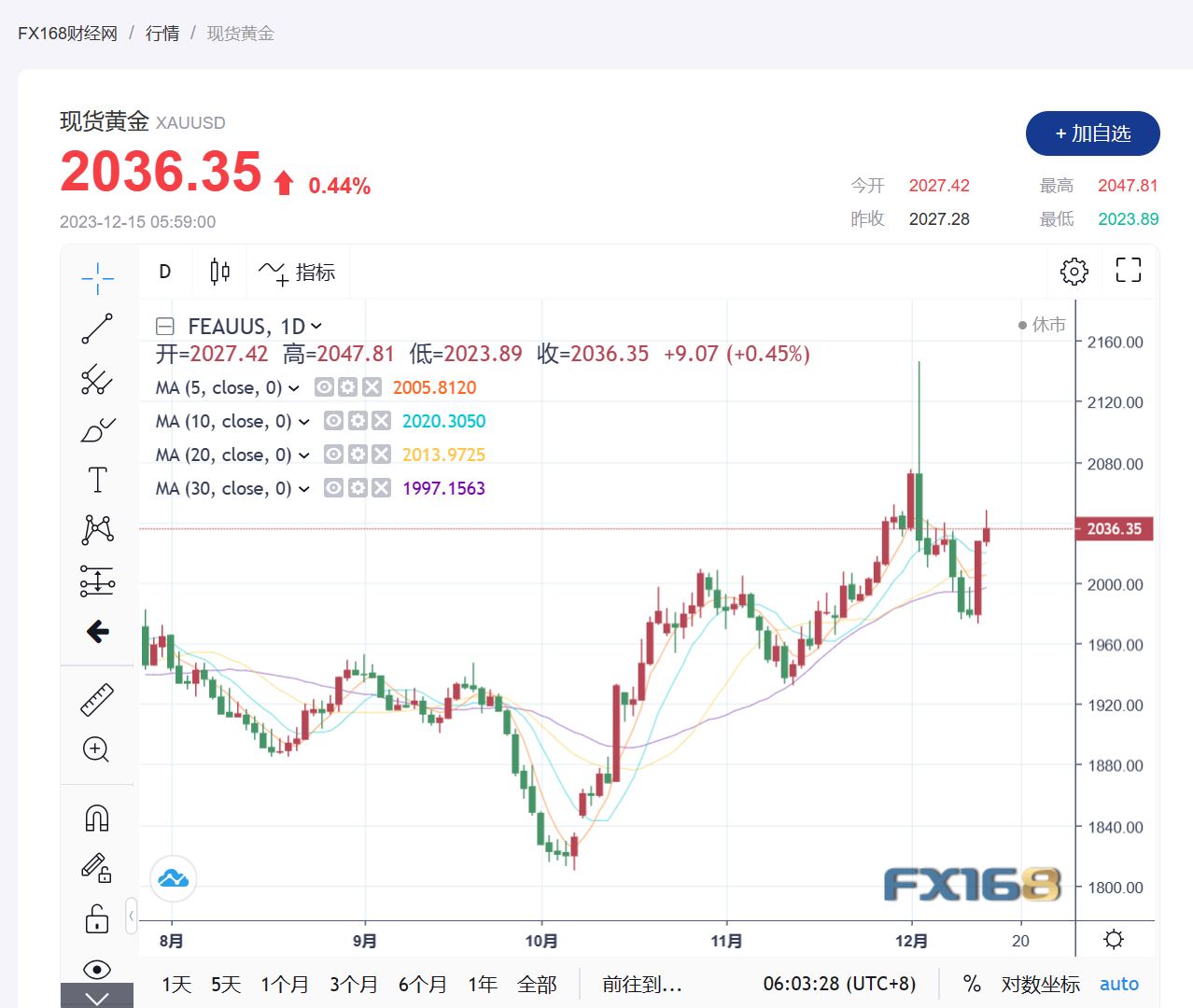Select the trend line drawing tool
The image size is (1193, 1008).
pos(97,329)
